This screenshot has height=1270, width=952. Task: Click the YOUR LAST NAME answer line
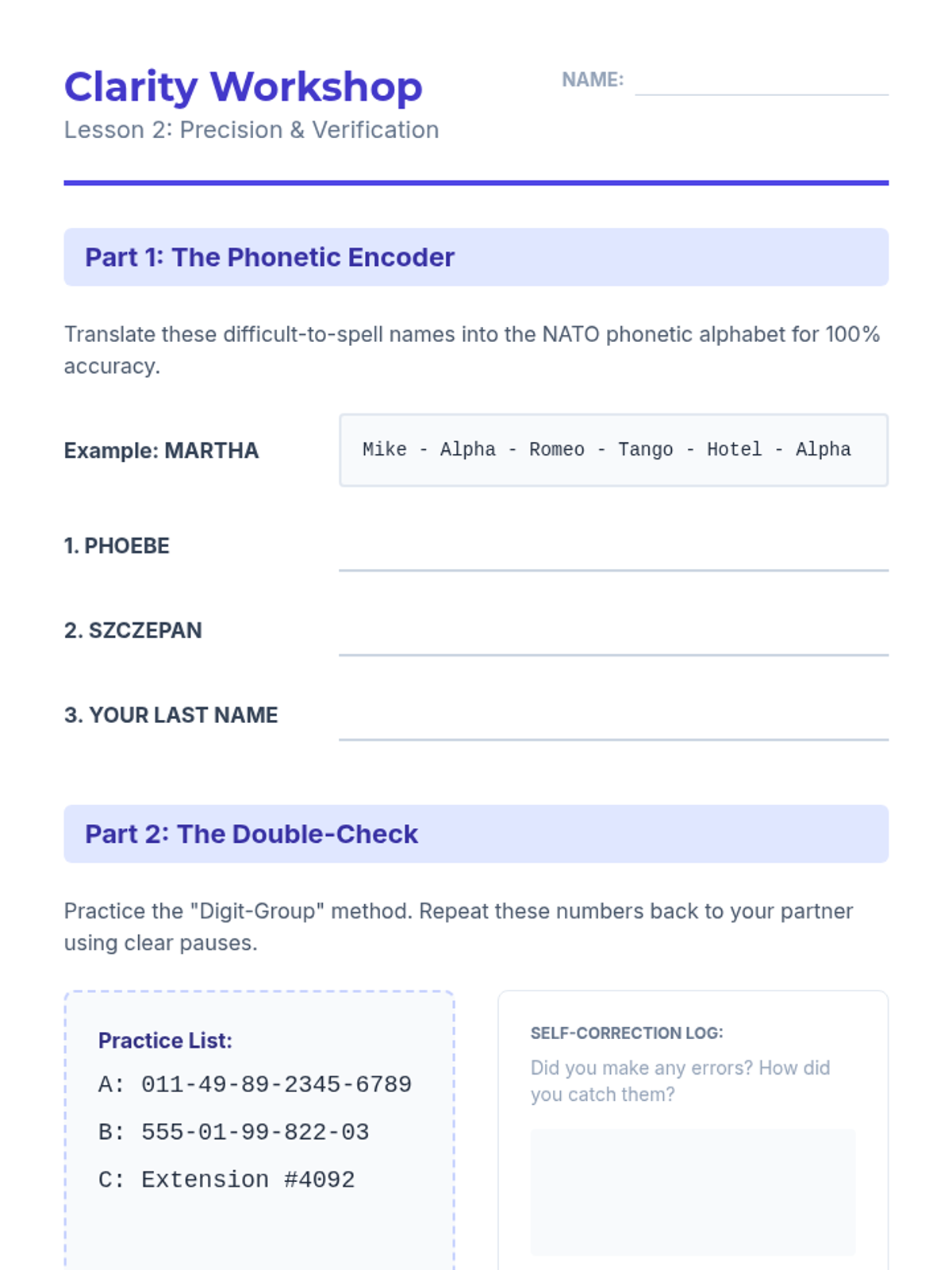613,717
